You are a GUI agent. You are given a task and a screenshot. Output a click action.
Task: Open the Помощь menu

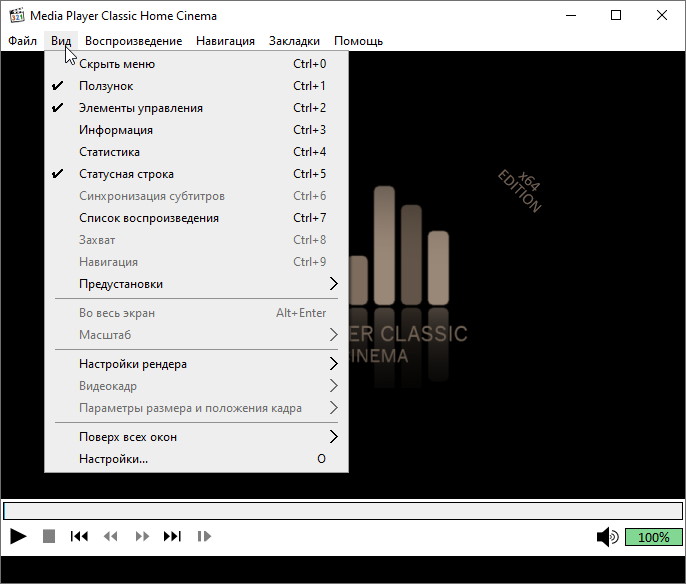tap(358, 41)
